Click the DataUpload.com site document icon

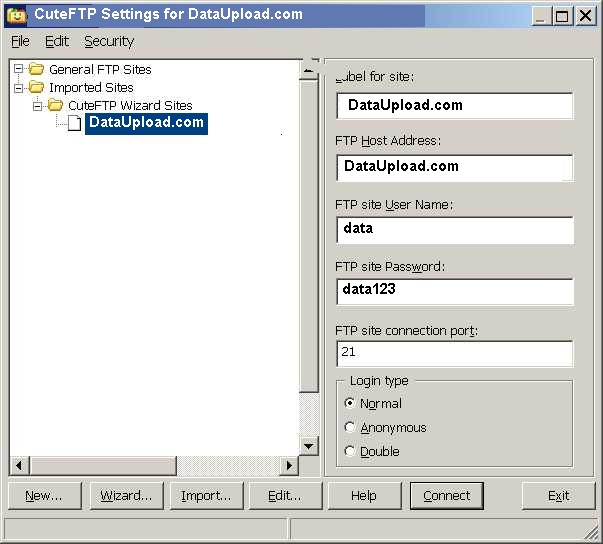pos(74,123)
